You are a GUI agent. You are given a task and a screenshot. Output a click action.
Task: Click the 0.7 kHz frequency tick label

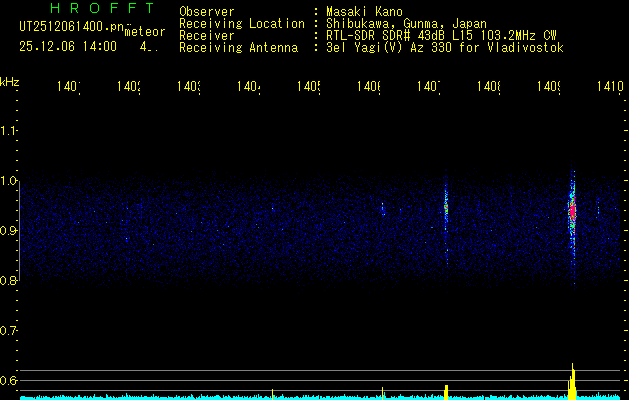[10, 331]
